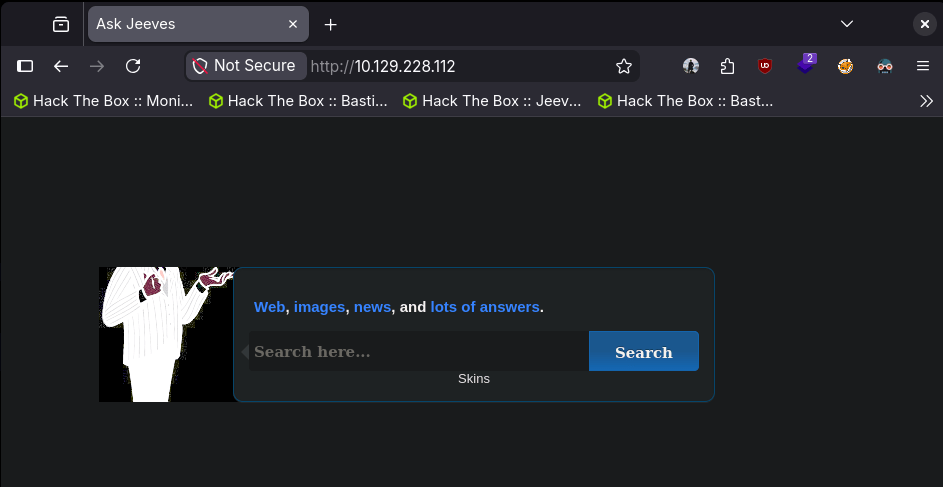
Task: Open Hack The Box :: Jeev... bookmark
Action: click(491, 100)
